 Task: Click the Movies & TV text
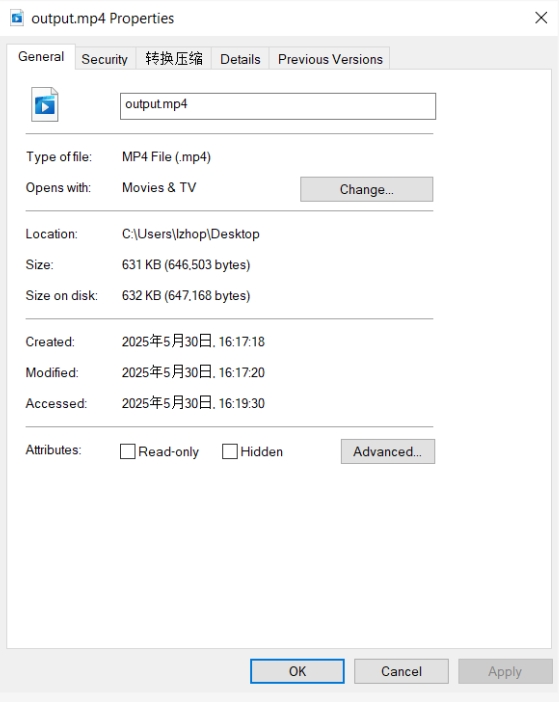[x=159, y=187]
